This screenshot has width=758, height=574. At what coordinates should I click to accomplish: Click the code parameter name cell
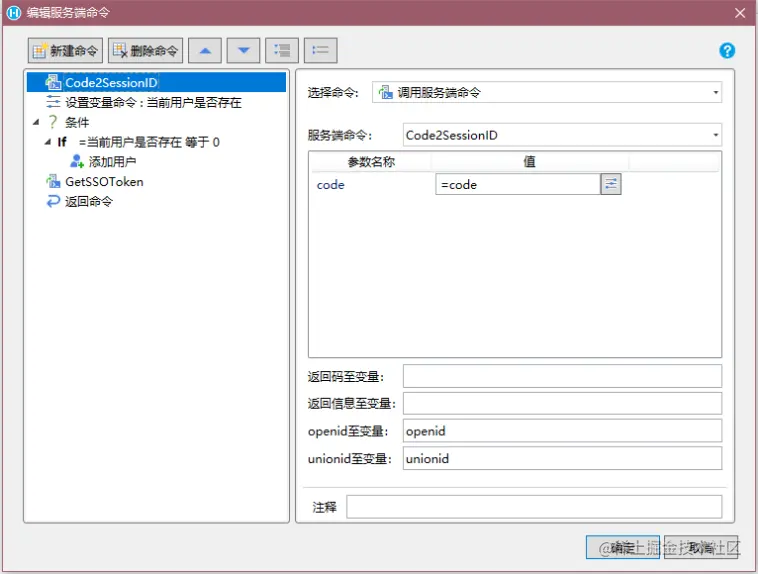(x=331, y=185)
